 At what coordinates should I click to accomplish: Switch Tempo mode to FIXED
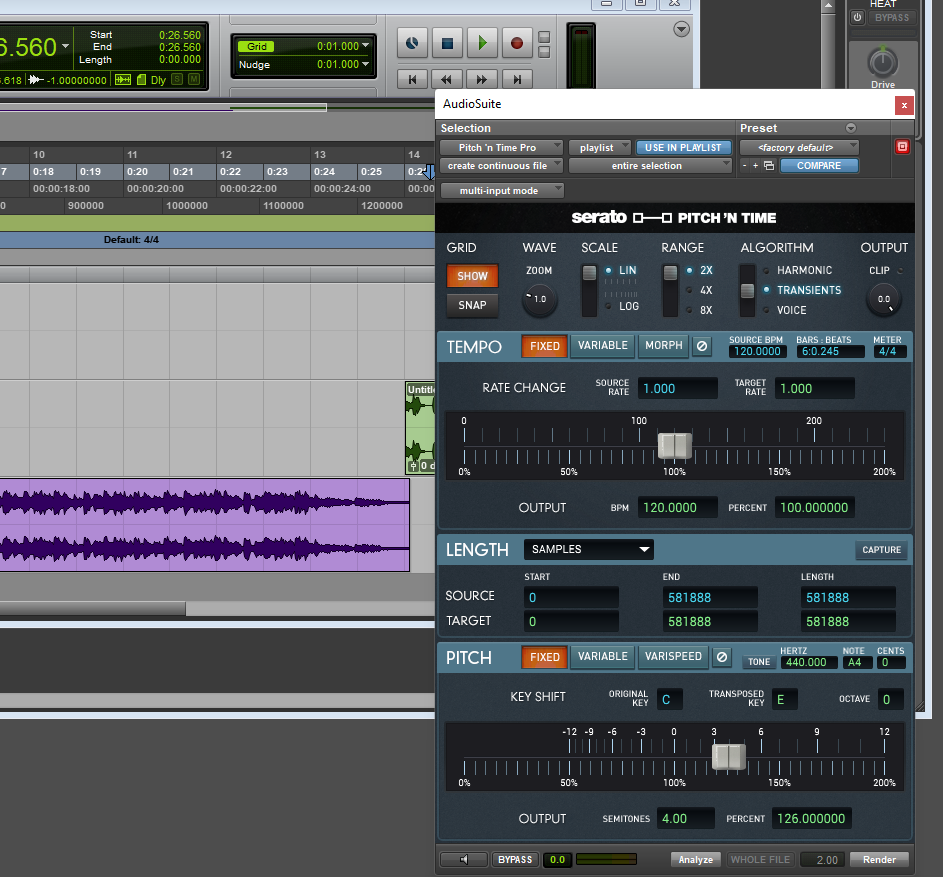544,346
